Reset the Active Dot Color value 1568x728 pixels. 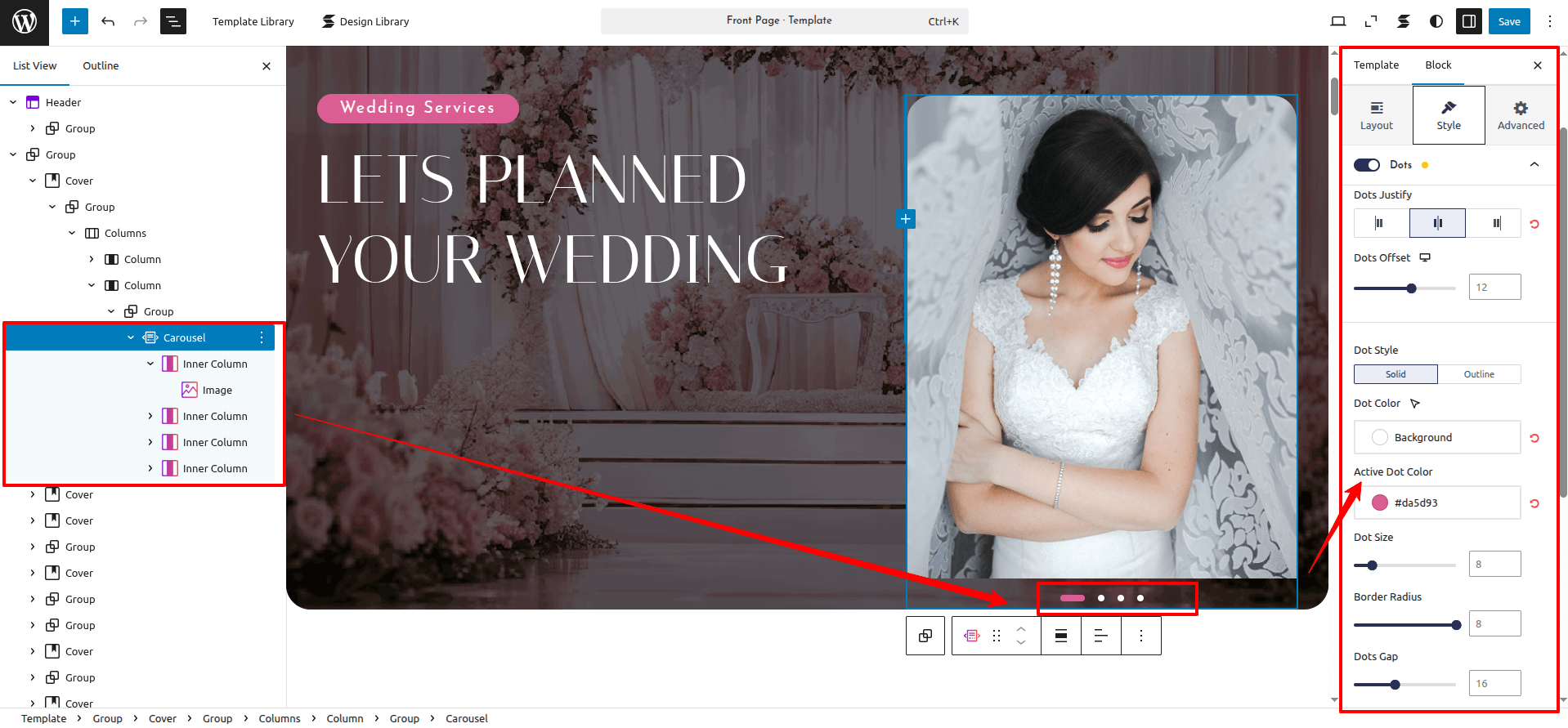(1534, 503)
